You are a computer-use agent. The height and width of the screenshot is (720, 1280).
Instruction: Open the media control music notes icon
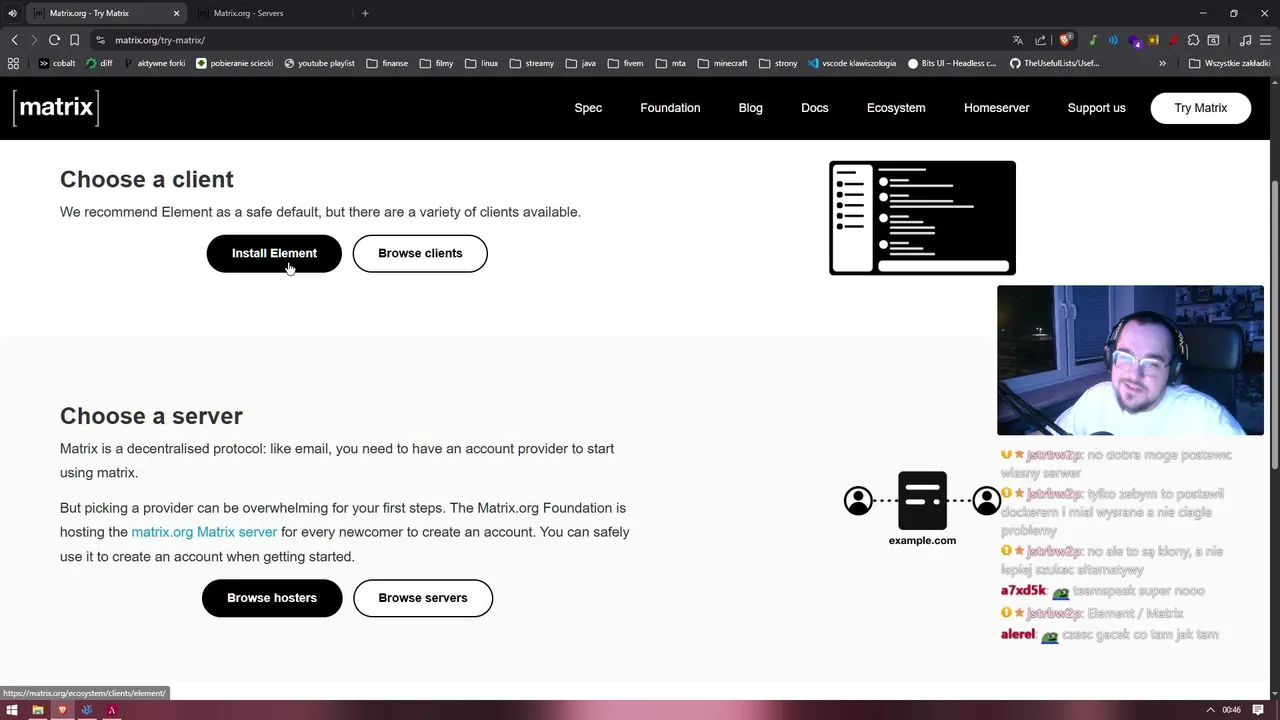pyautogui.click(x=1245, y=40)
